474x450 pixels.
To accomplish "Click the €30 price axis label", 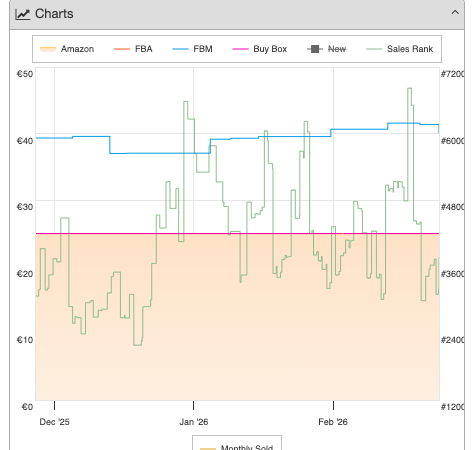I will 25,207.
